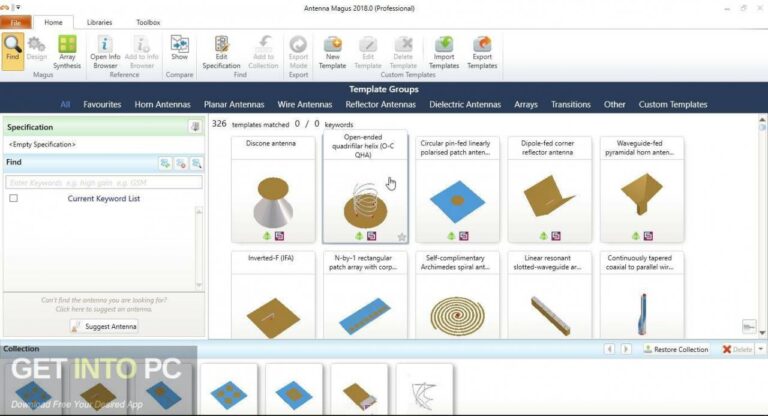This screenshot has width=768, height=416.
Task: Click green icon under Discone antenna
Action: point(266,236)
